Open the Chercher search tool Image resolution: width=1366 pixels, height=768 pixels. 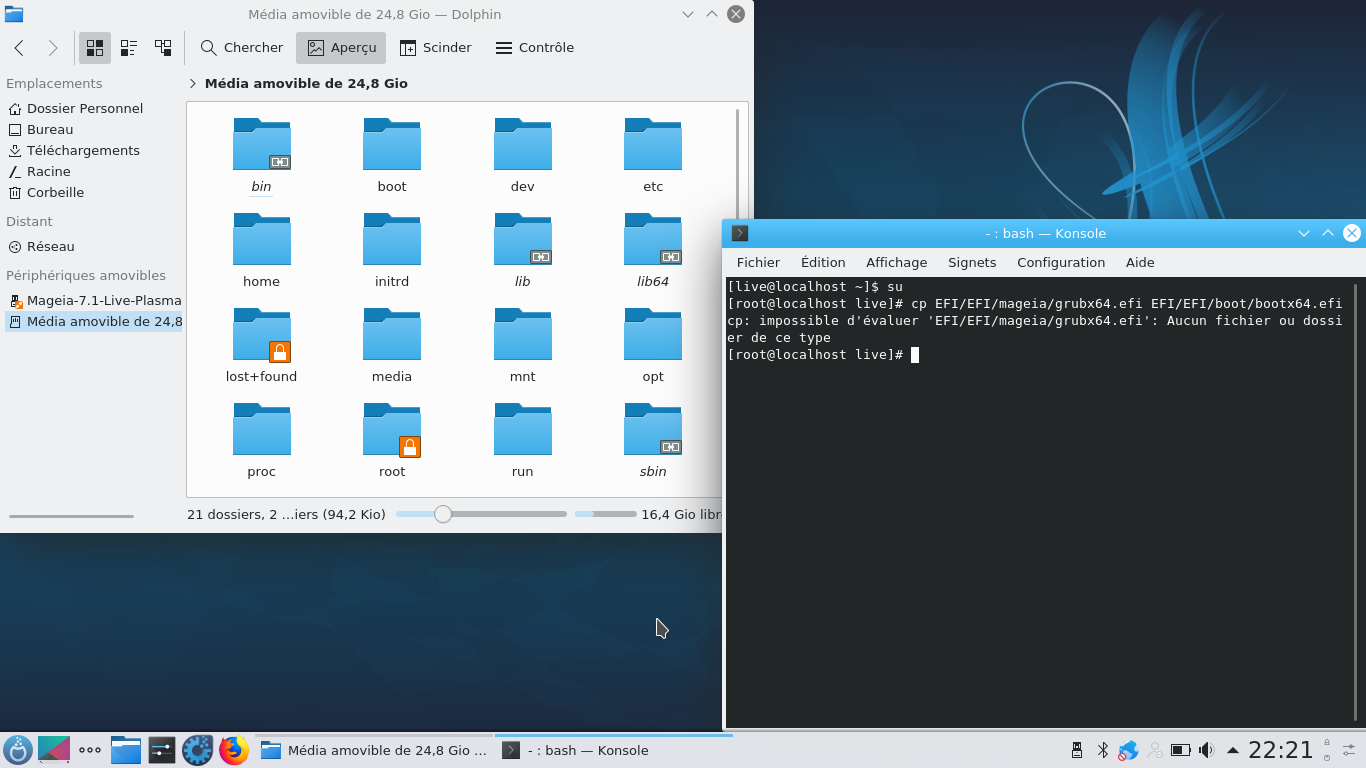point(242,47)
